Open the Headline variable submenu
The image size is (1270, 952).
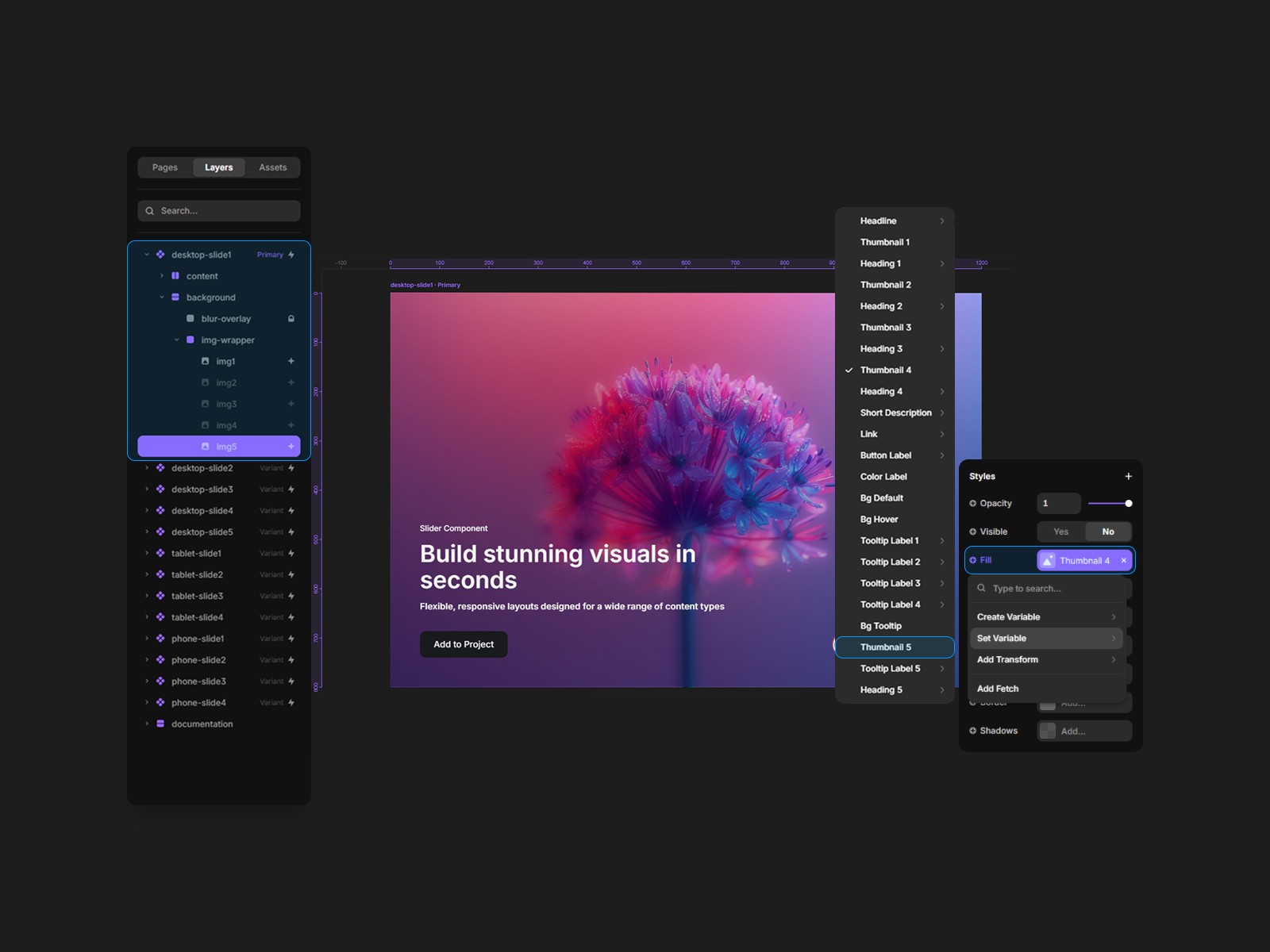tap(895, 221)
